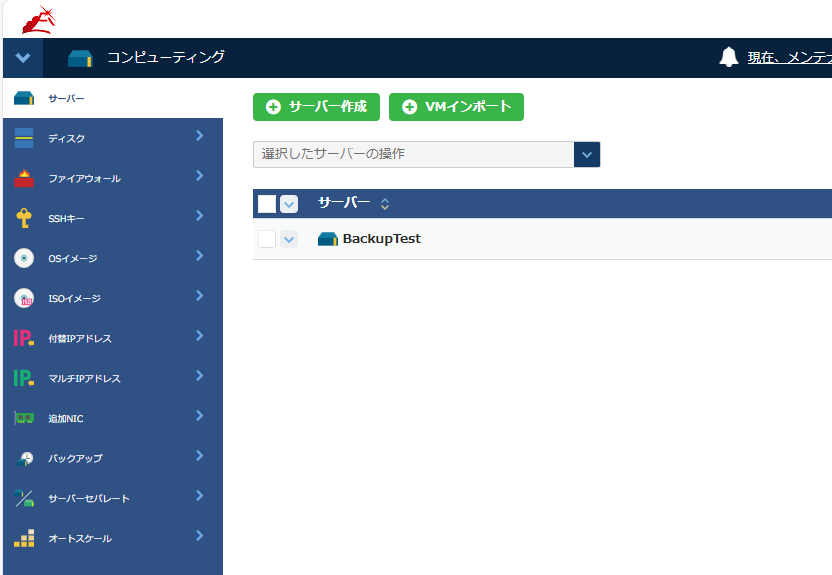Click the backup icon in sidebar
This screenshot has height=575, width=832.
[24, 458]
